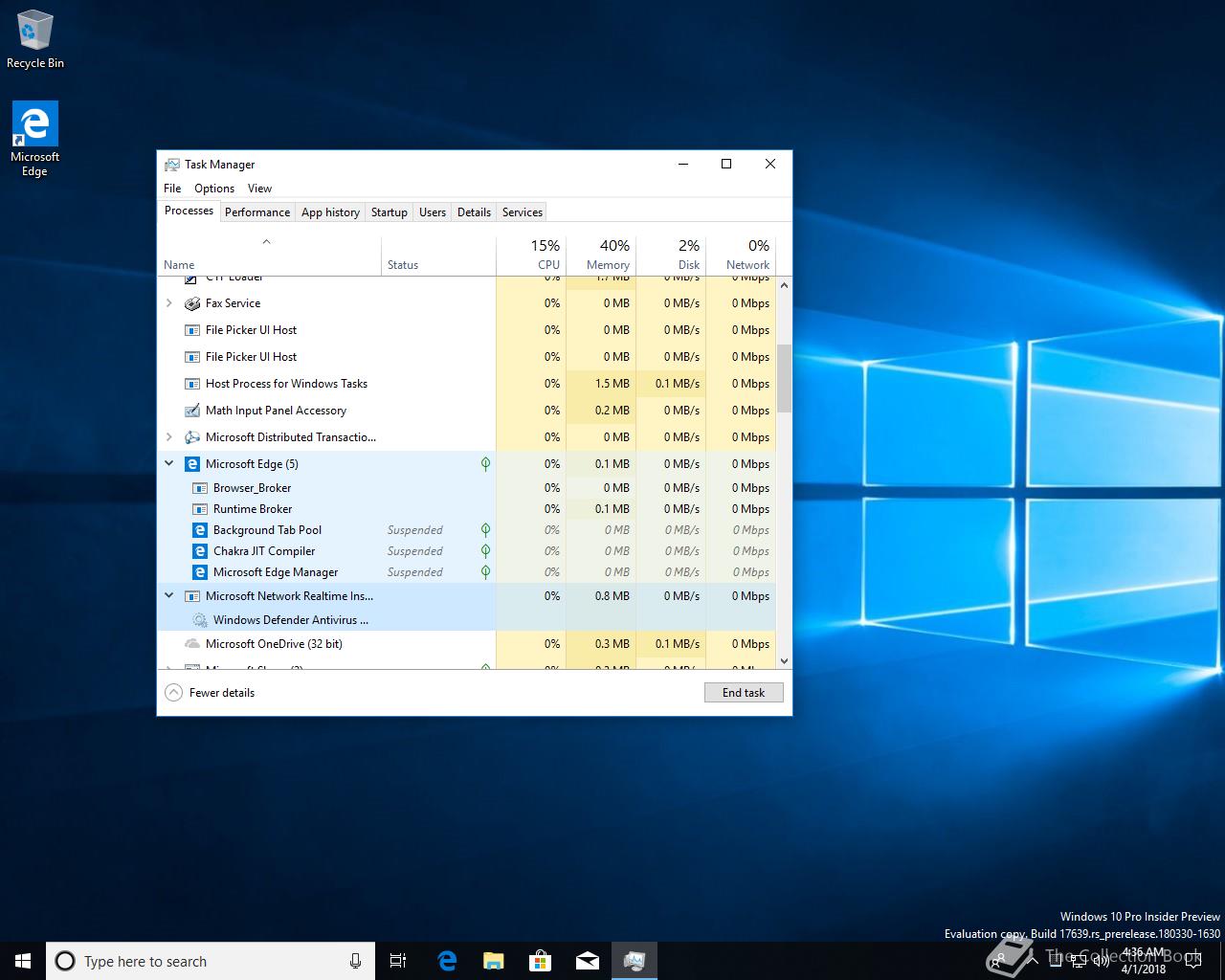Image resolution: width=1225 pixels, height=980 pixels.
Task: Open File Explorer from the taskbar
Action: click(493, 961)
